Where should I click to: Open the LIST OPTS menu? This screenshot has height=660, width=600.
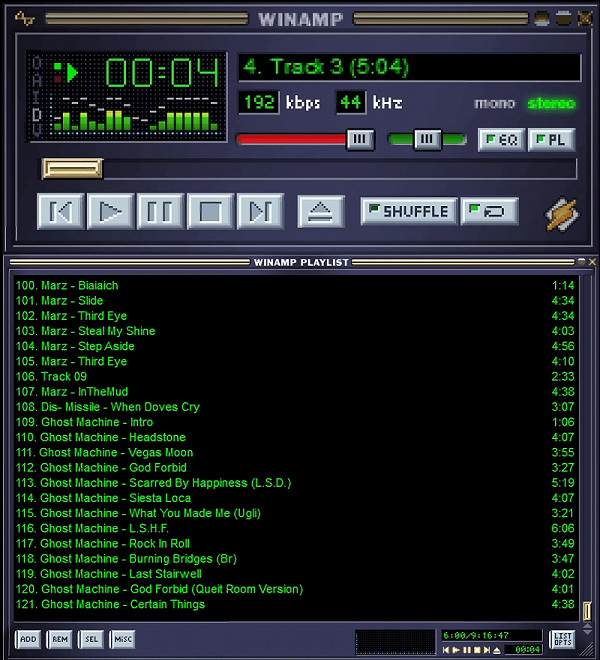click(x=563, y=639)
